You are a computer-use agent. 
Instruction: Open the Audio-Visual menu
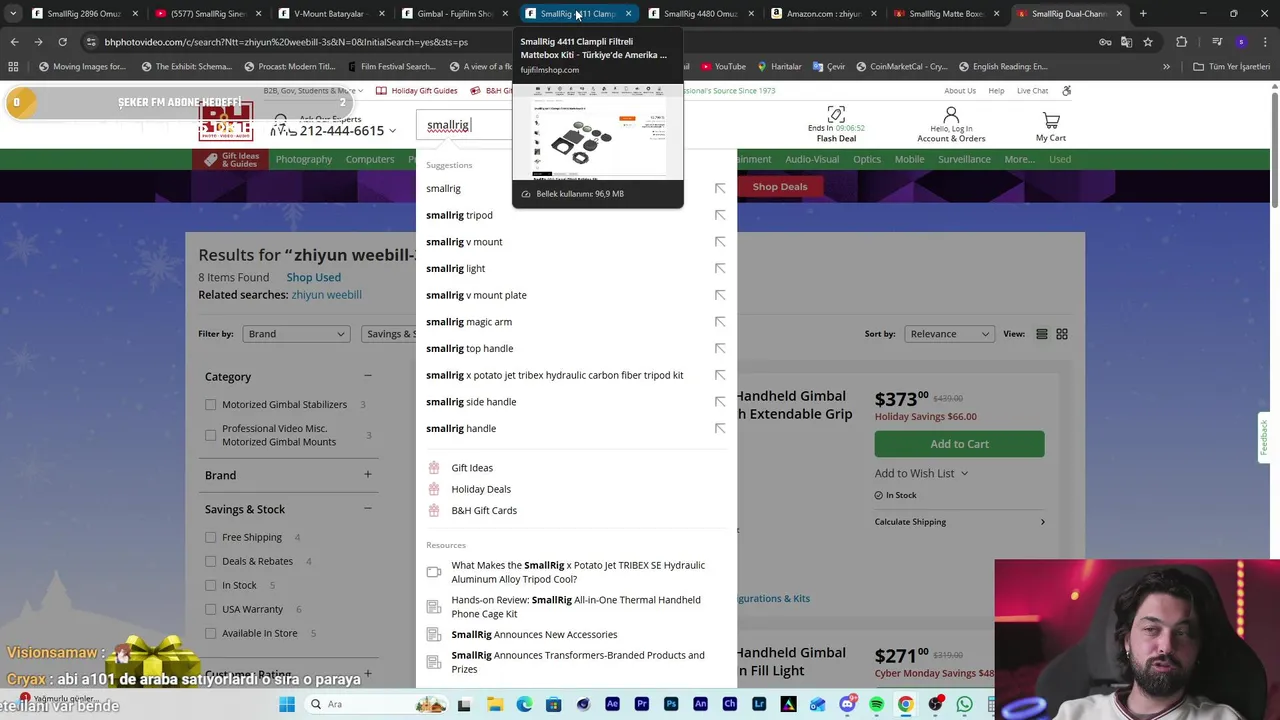[x=812, y=159]
